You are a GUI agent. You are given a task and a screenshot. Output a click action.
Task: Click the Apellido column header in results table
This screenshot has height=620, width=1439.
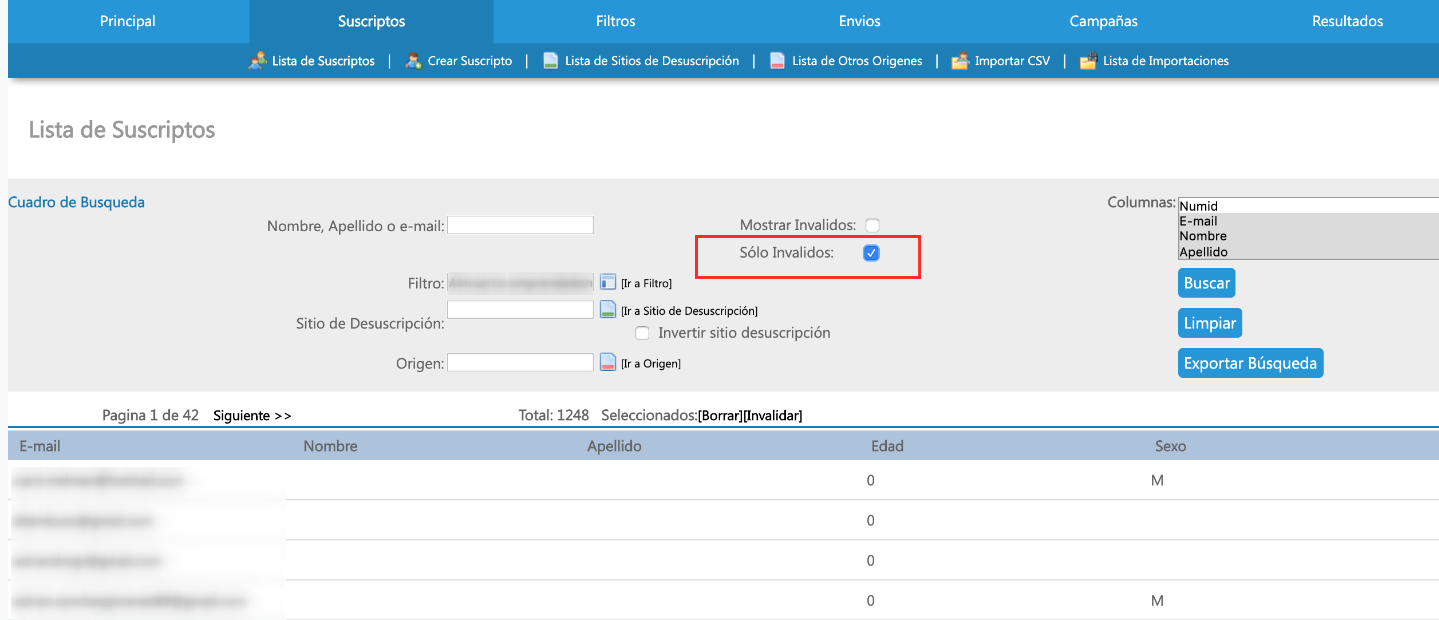(x=614, y=446)
